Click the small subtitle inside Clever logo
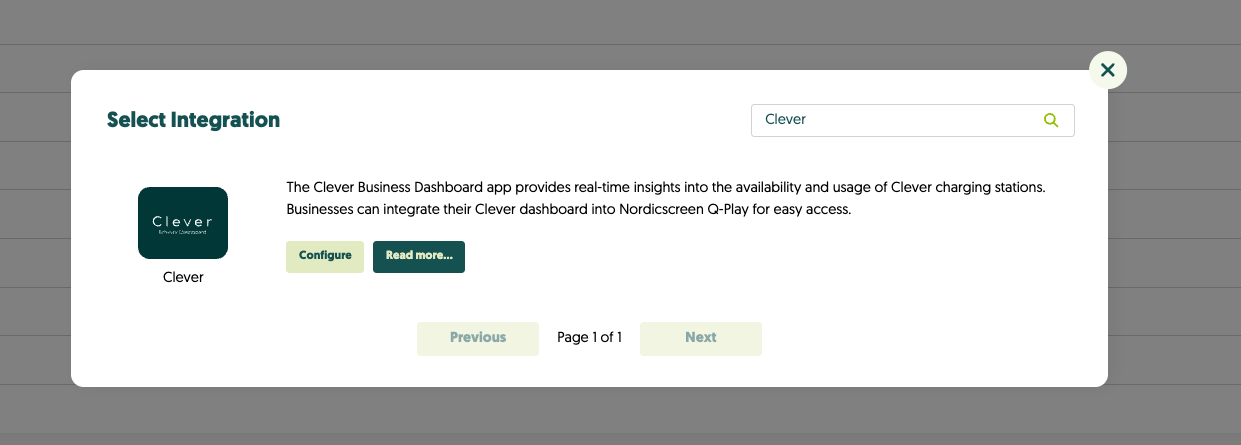 click(182, 232)
